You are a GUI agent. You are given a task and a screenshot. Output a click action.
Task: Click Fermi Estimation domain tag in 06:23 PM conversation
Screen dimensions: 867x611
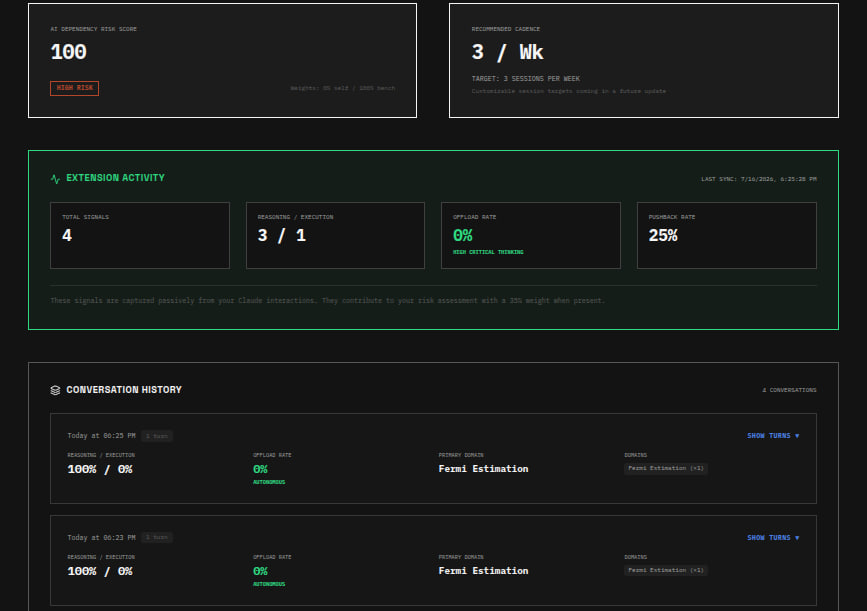coord(666,570)
